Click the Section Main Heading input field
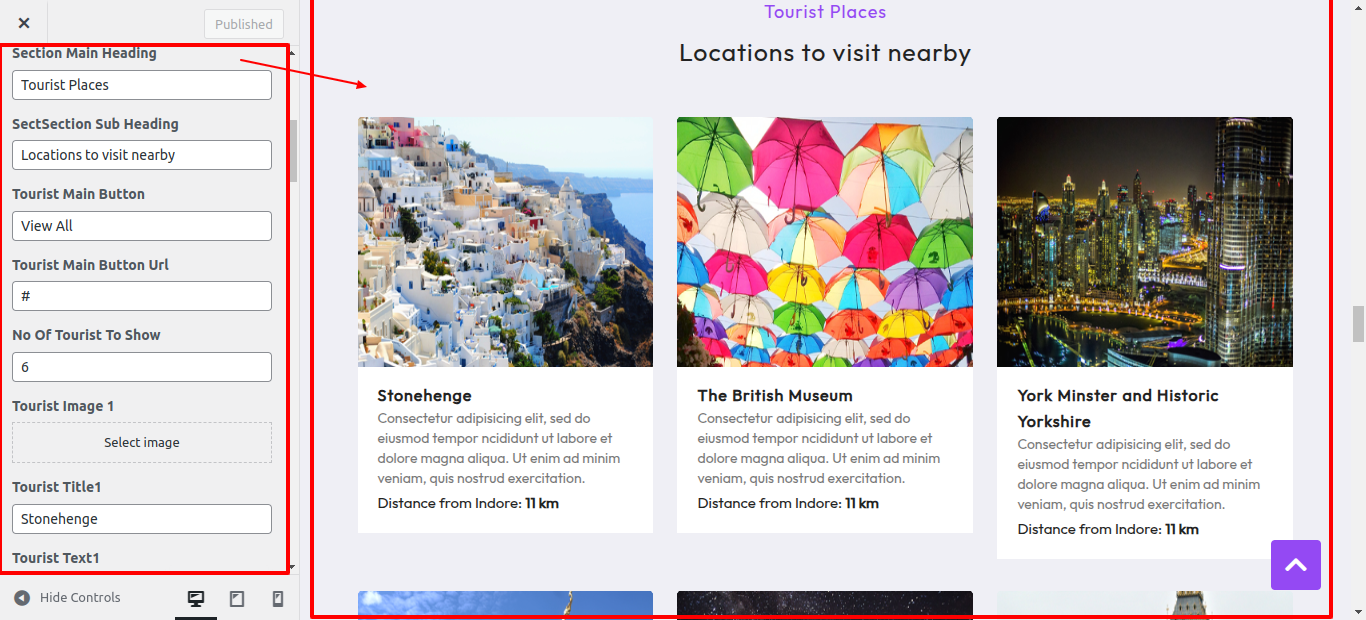The width and height of the screenshot is (1366, 620). [x=142, y=85]
